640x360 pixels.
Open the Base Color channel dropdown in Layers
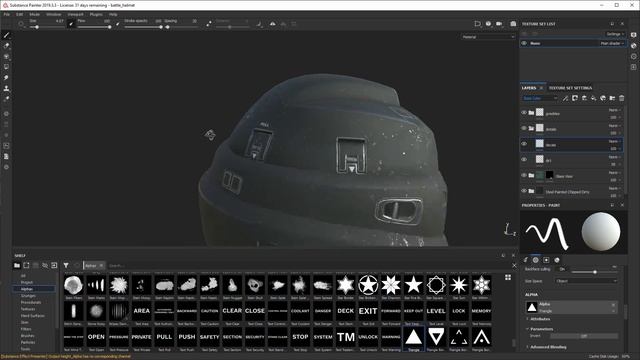540,98
